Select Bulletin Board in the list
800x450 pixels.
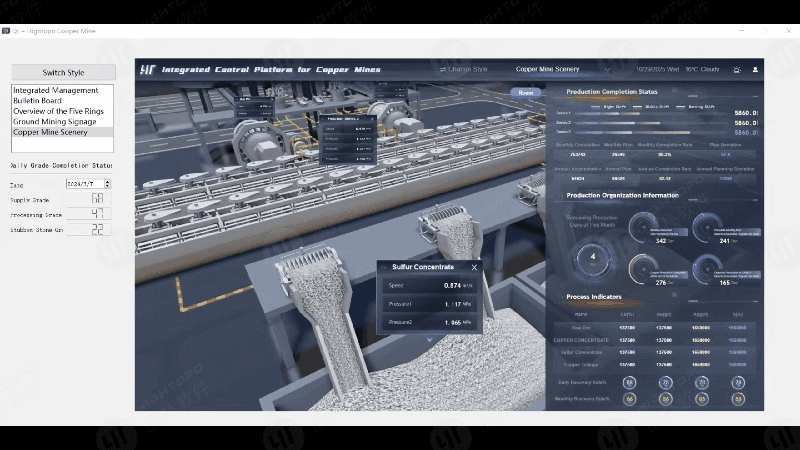point(37,101)
